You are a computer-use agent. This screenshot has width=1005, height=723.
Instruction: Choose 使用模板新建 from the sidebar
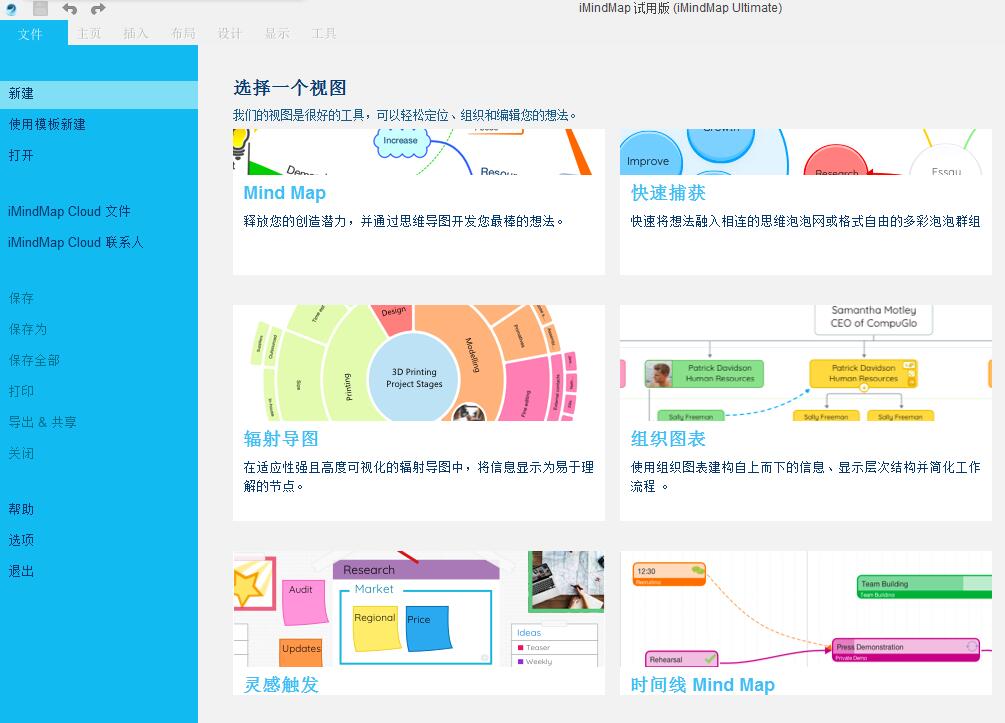click(x=47, y=125)
